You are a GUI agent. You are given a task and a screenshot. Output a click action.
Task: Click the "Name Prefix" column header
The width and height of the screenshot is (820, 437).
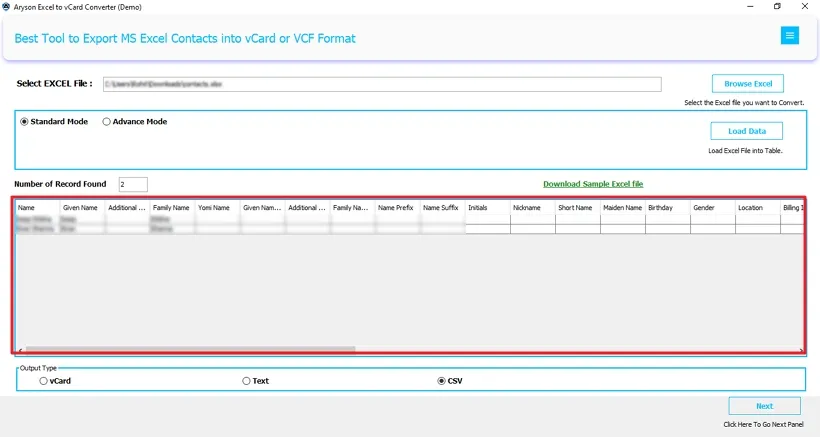point(397,208)
